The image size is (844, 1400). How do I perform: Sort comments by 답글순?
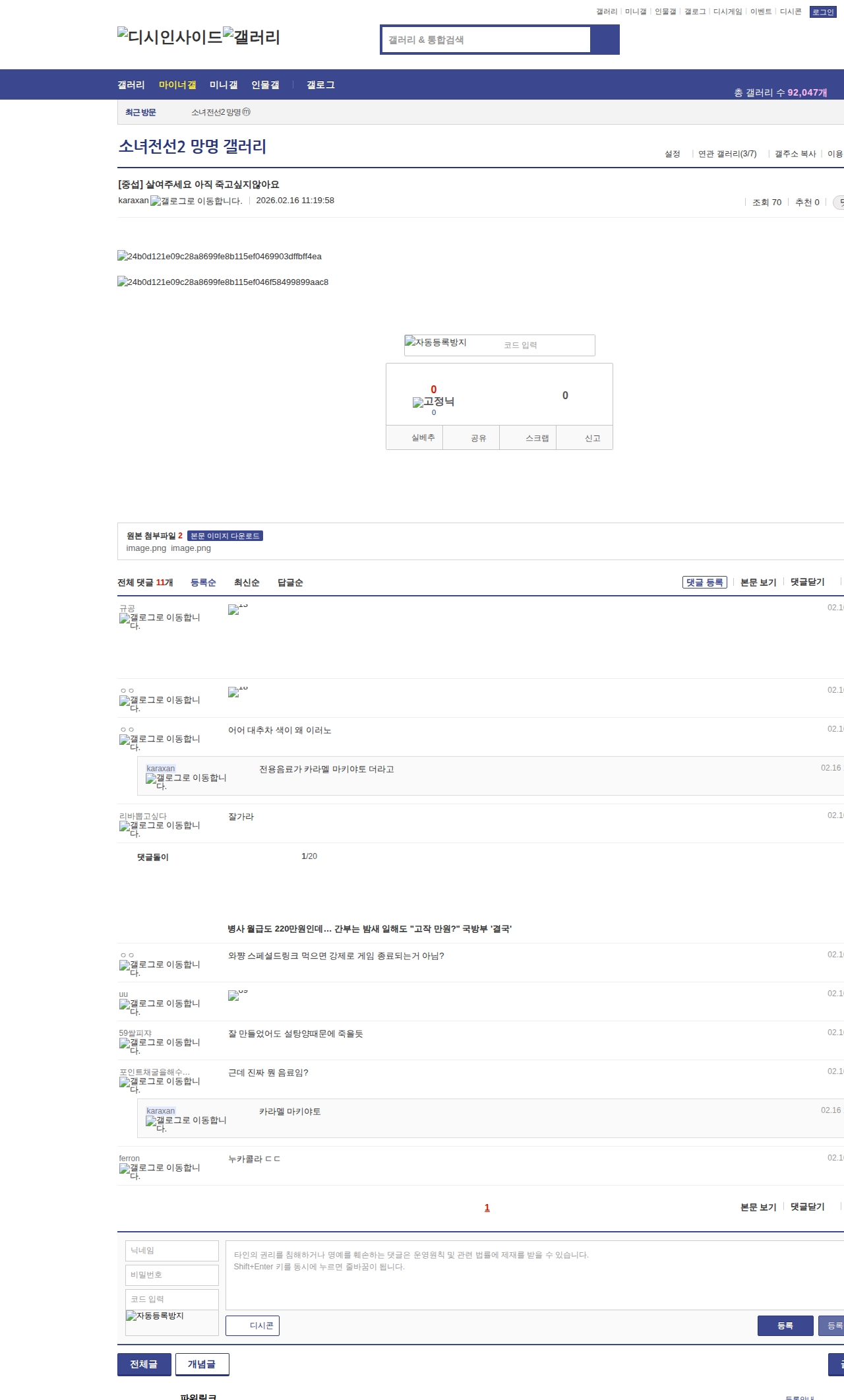(290, 583)
